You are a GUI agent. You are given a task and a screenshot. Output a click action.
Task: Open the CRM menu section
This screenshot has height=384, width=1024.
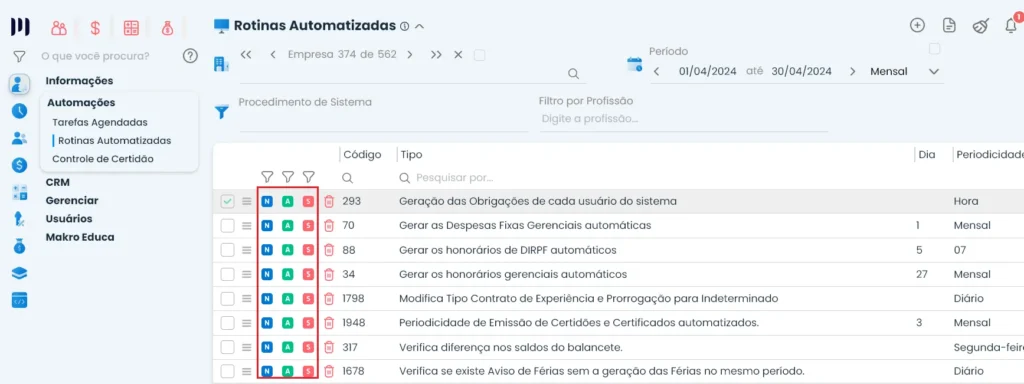tap(57, 182)
